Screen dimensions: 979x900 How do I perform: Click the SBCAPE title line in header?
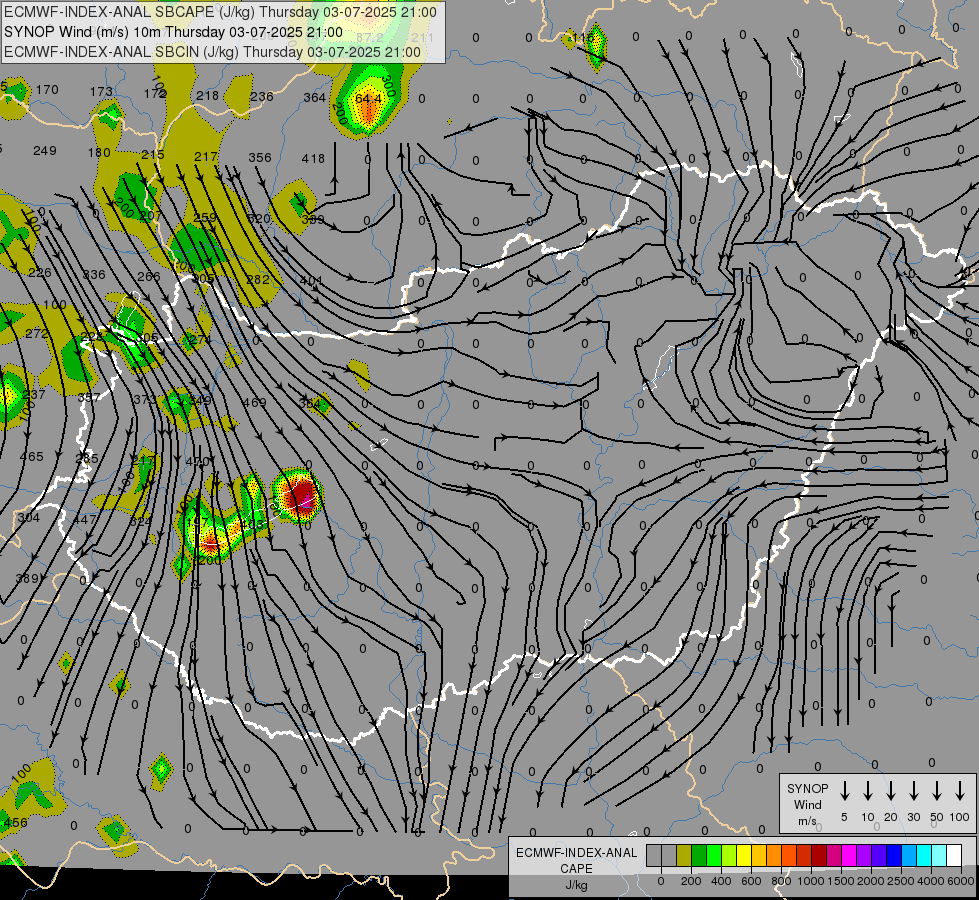(x=220, y=12)
